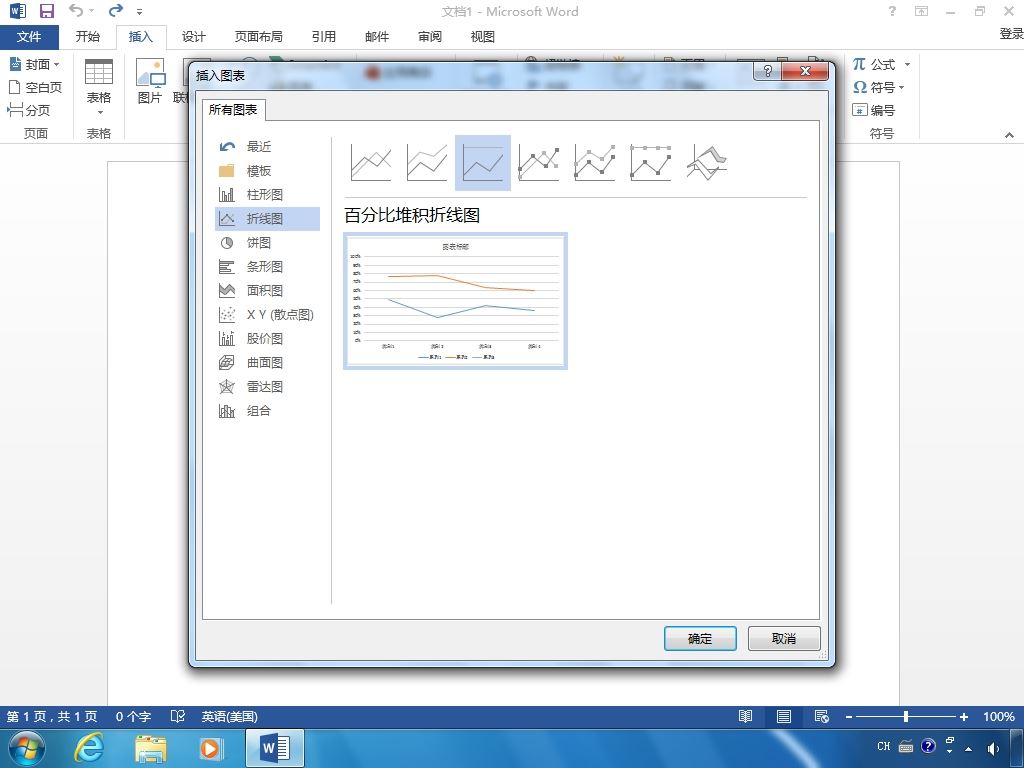Viewport: 1024px width, 768px height.
Task: Select line with markers subtype icon
Action: [539, 163]
